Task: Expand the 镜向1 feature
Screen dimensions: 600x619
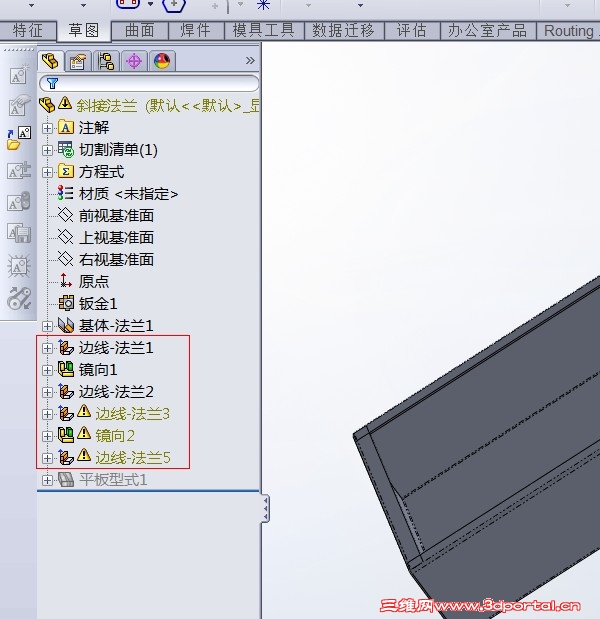Action: 47,371
